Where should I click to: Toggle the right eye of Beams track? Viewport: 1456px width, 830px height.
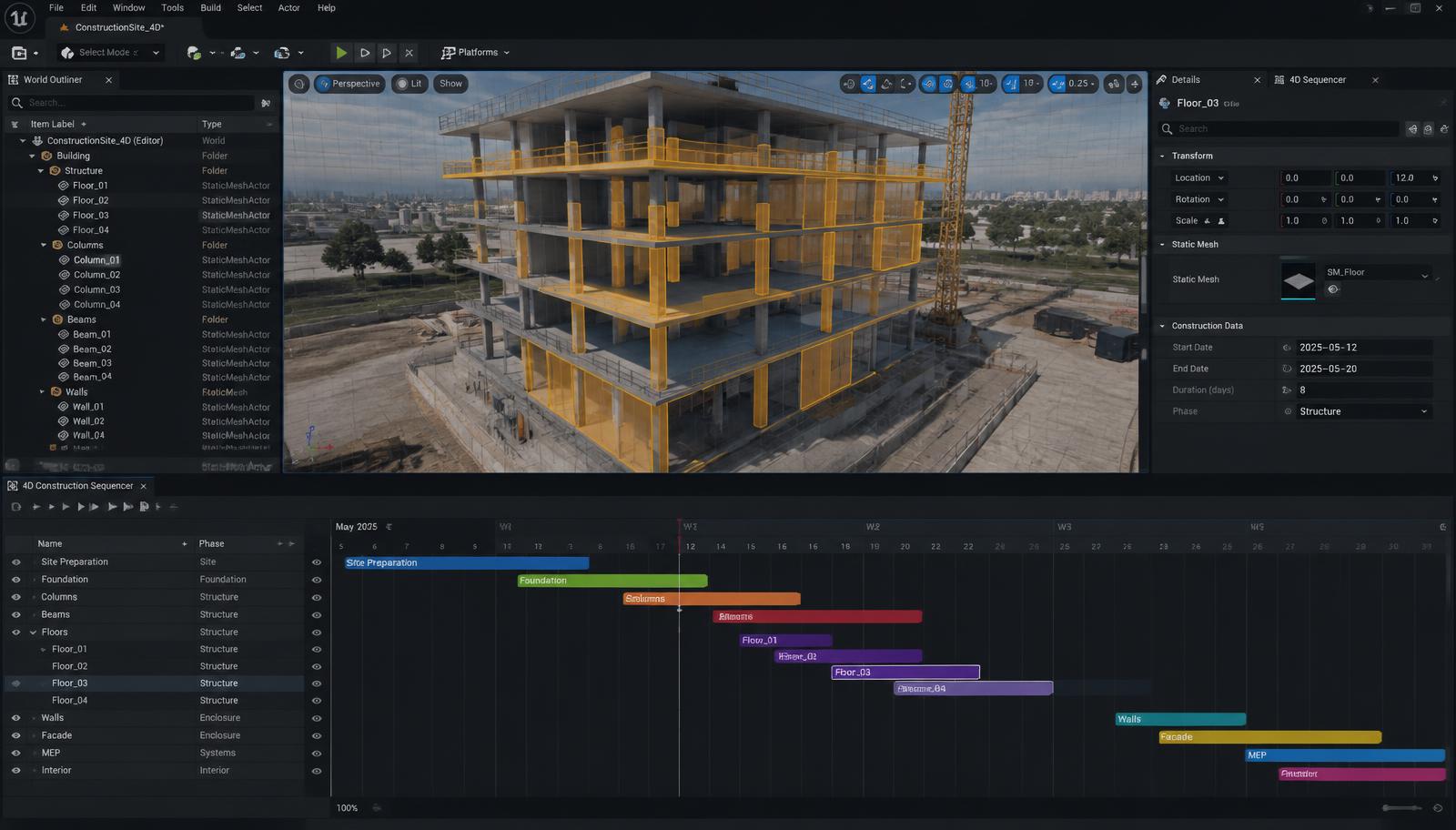[317, 615]
